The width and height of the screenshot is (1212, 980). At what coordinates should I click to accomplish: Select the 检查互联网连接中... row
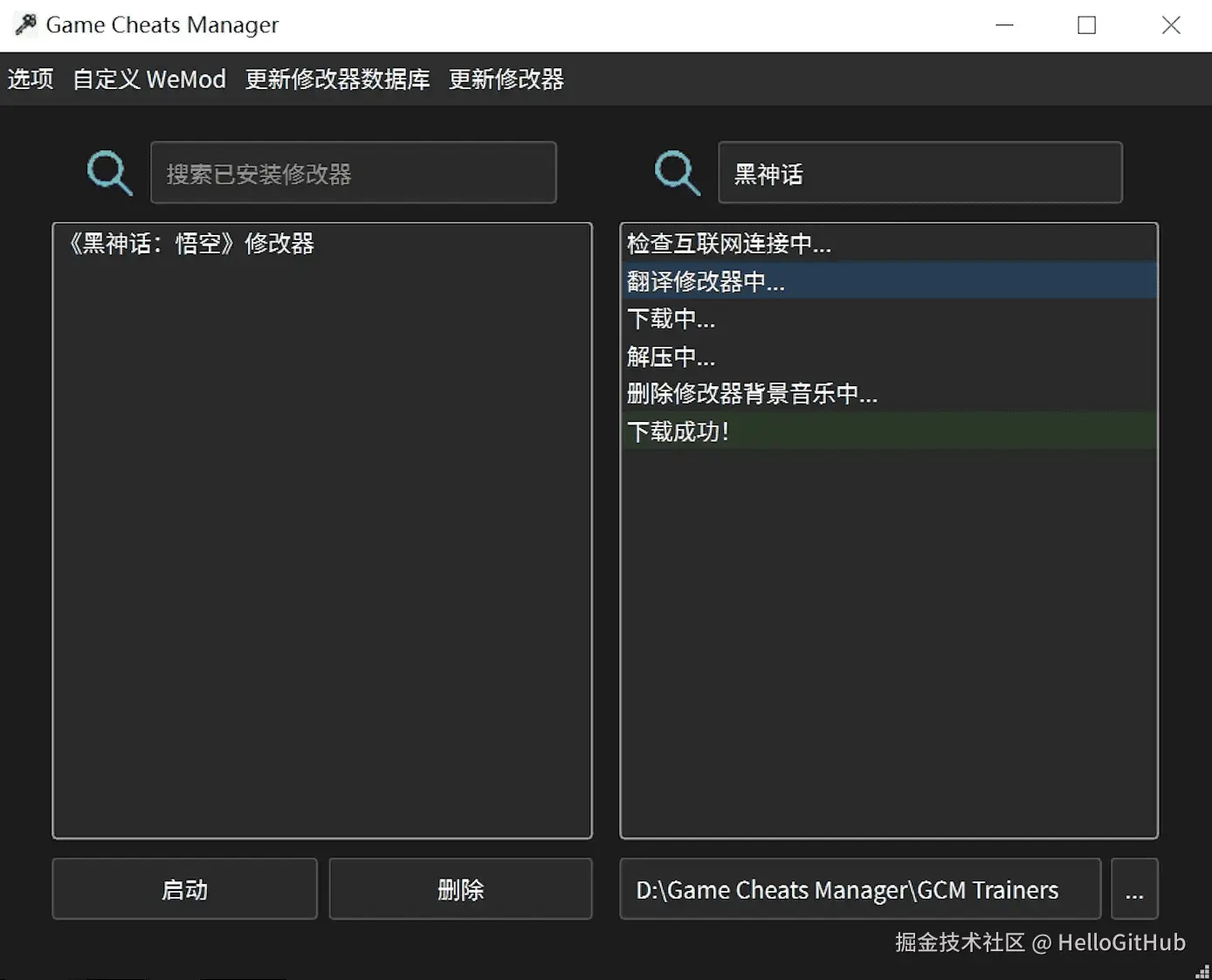tap(889, 244)
